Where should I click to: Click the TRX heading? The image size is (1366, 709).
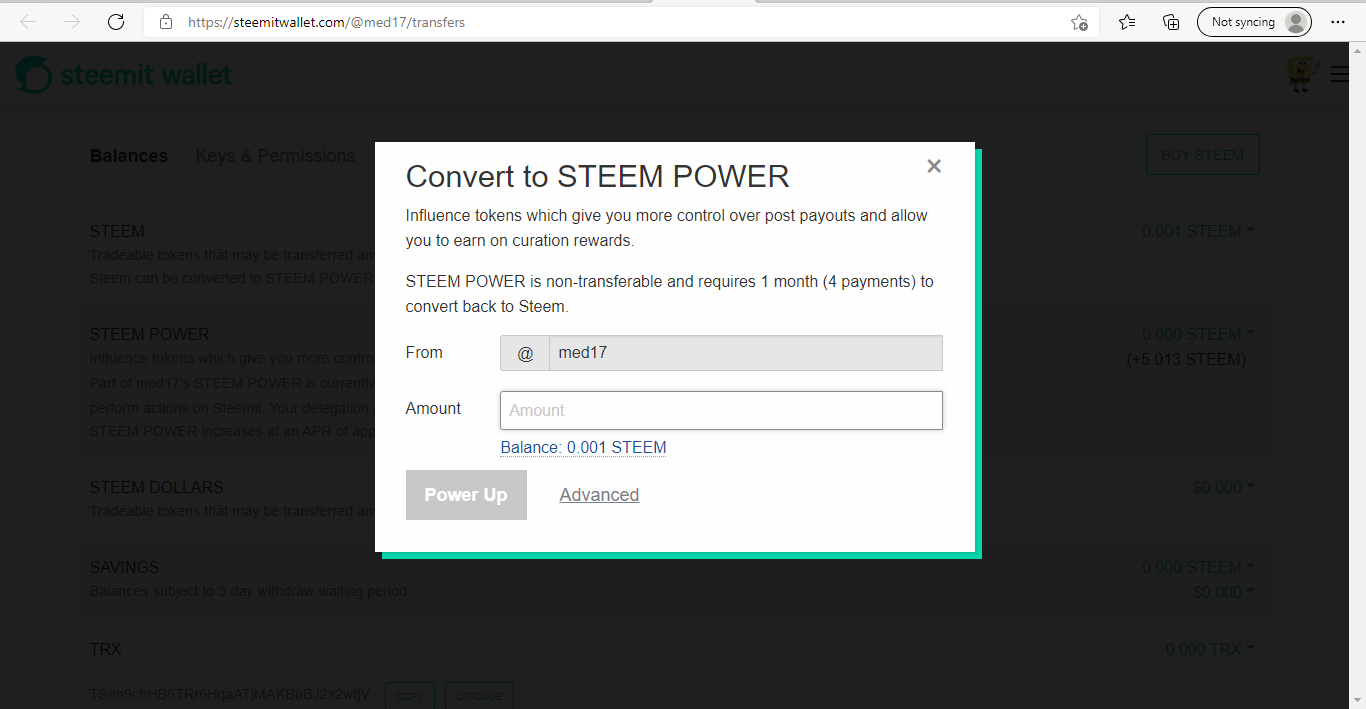106,649
